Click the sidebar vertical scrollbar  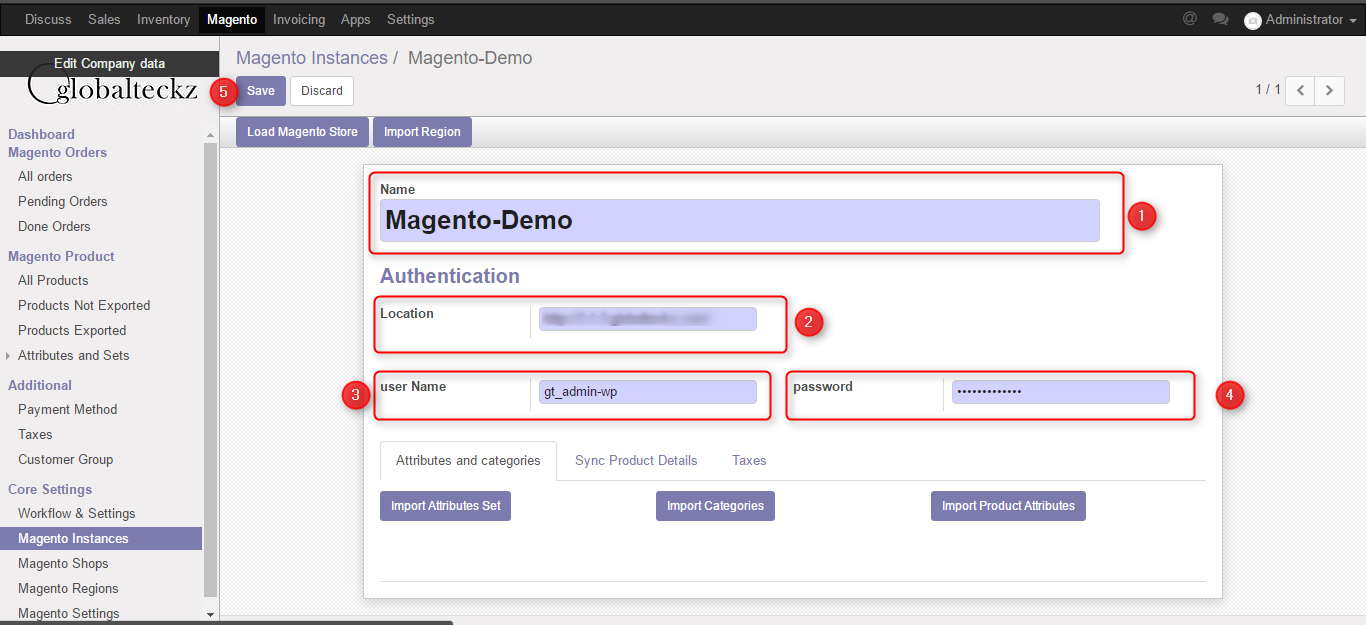210,370
